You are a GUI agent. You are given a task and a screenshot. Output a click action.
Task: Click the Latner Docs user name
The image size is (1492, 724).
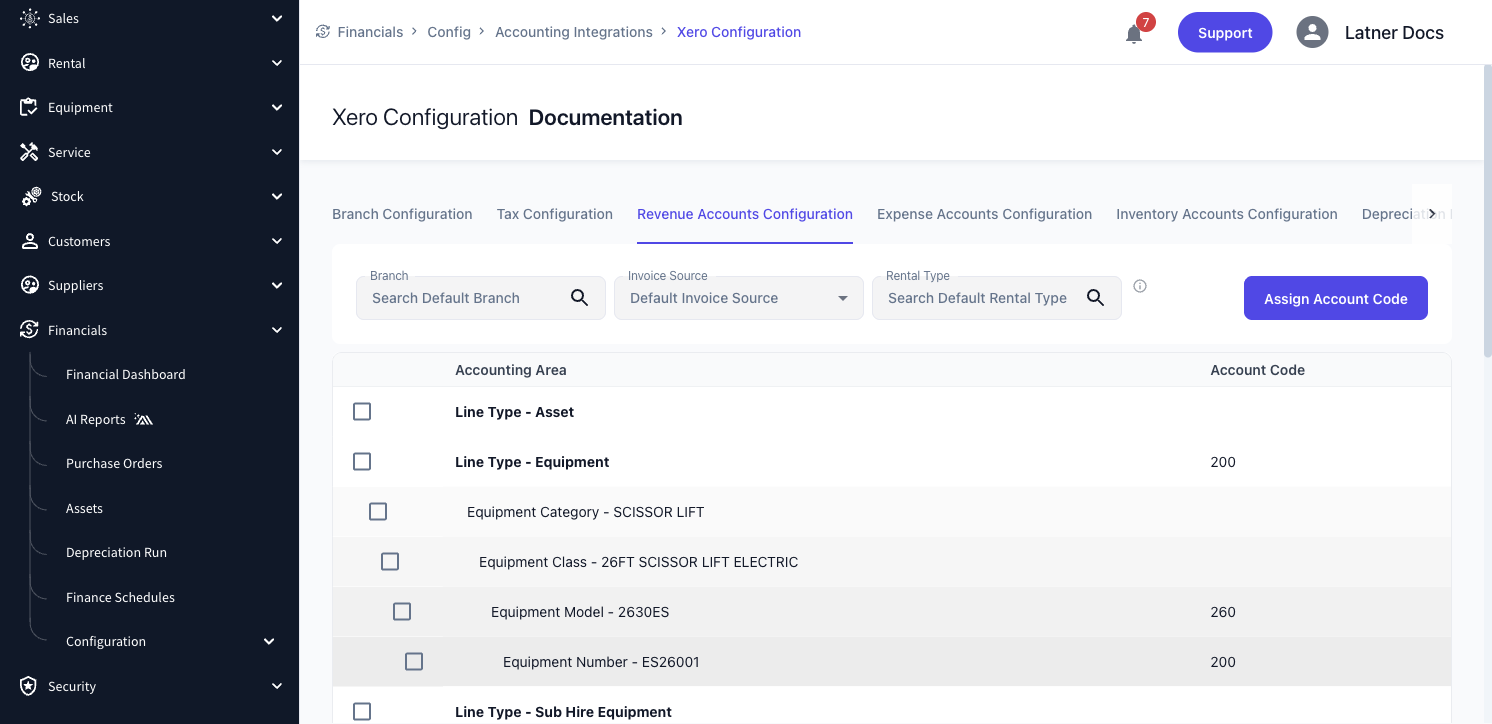coord(1394,32)
